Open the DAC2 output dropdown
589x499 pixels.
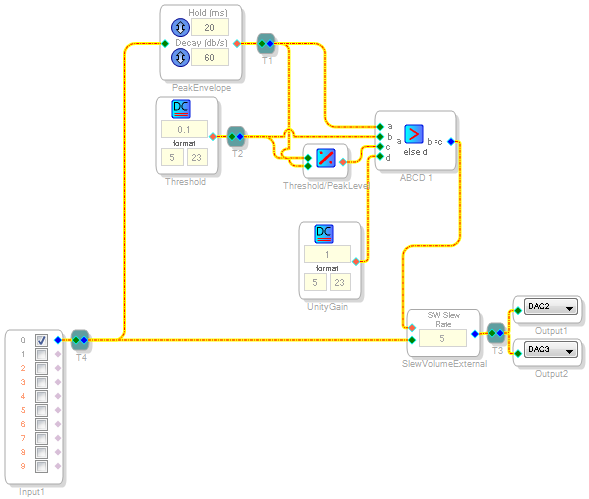550,307
